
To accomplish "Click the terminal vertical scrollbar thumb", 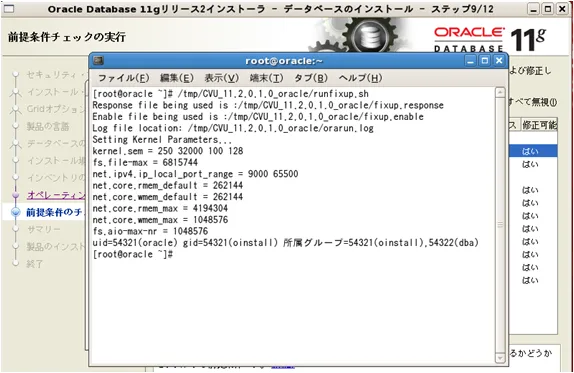I will tap(500, 225).
